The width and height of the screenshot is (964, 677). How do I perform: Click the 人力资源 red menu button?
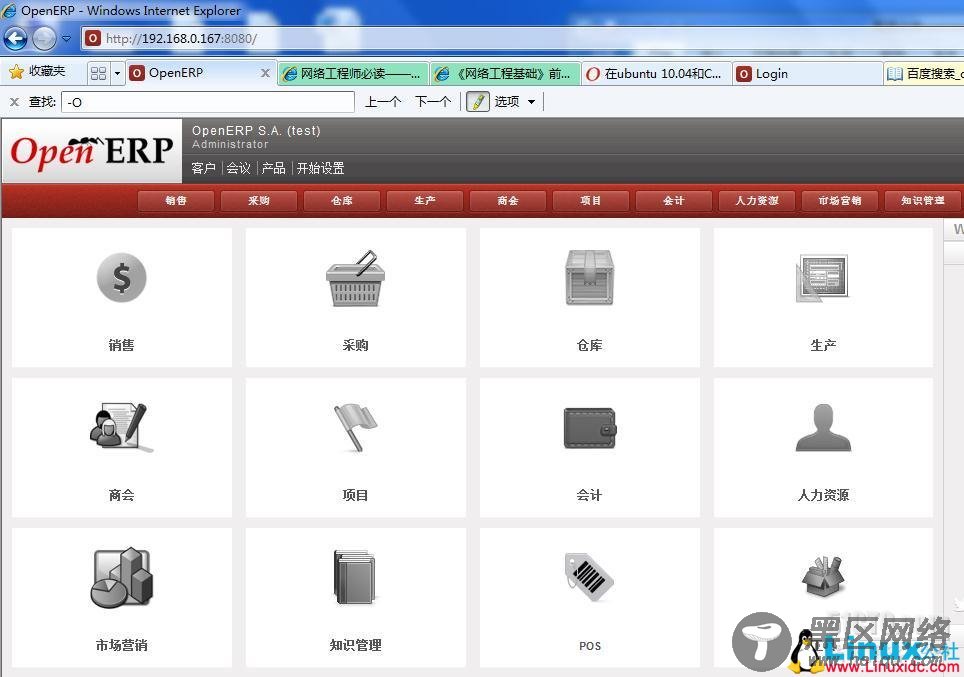[x=757, y=200]
